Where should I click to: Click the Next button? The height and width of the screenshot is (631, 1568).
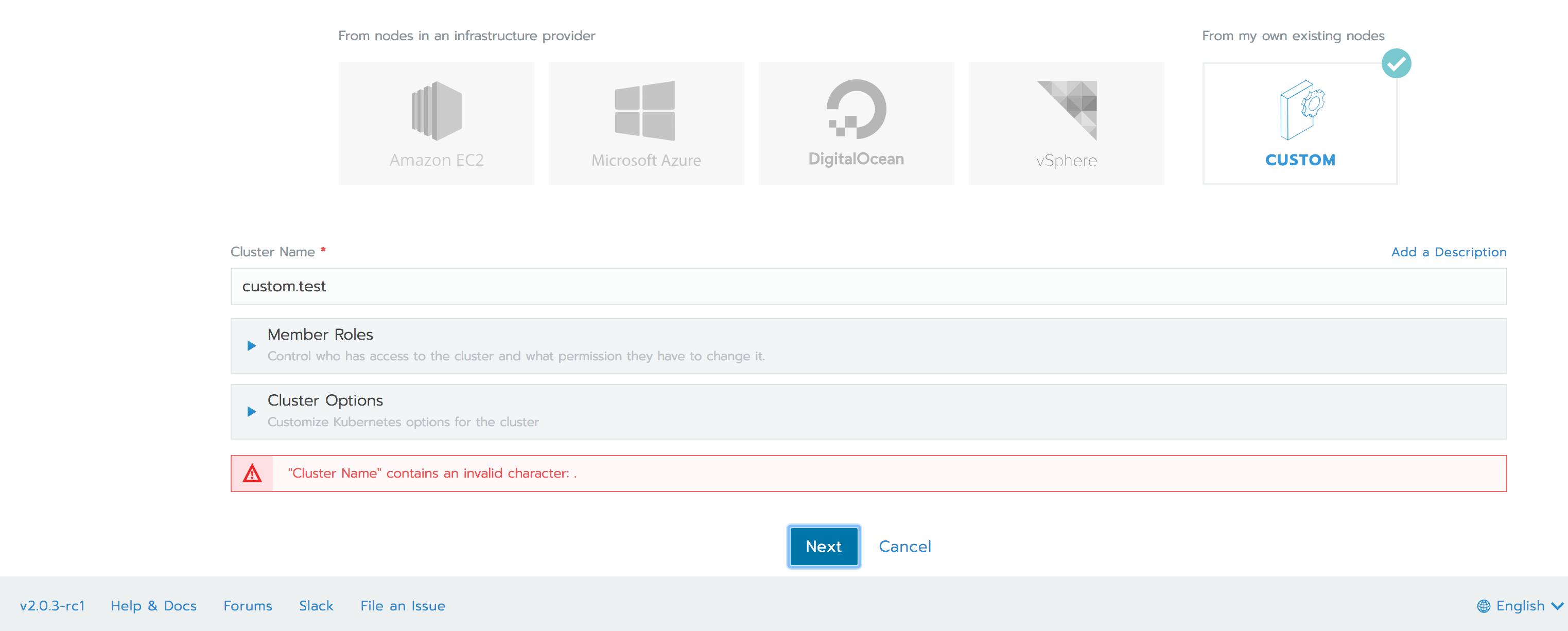pos(824,547)
